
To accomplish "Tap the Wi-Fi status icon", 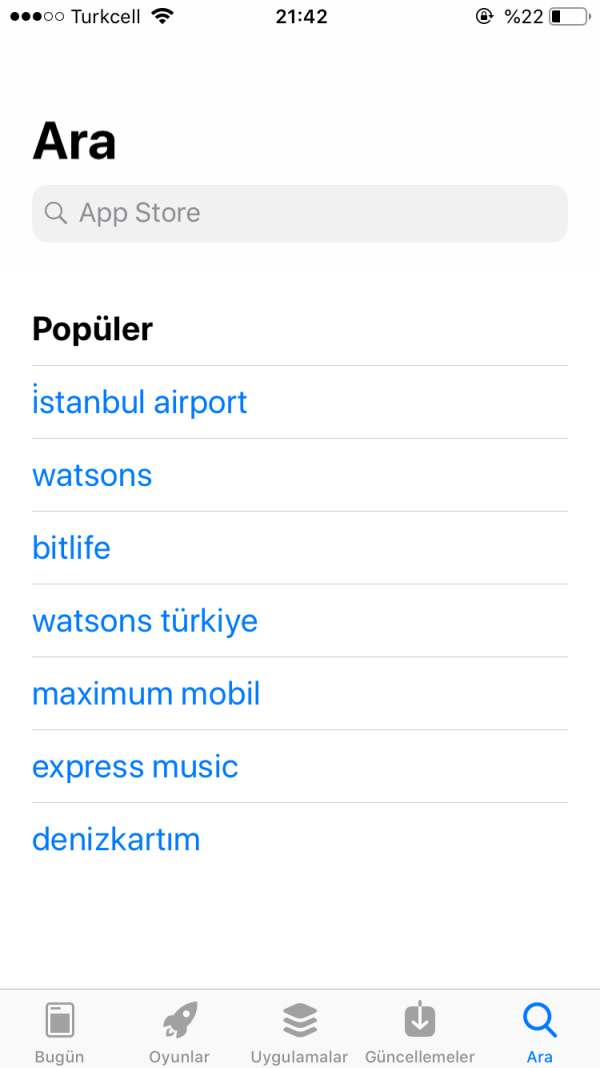I will coord(162,16).
